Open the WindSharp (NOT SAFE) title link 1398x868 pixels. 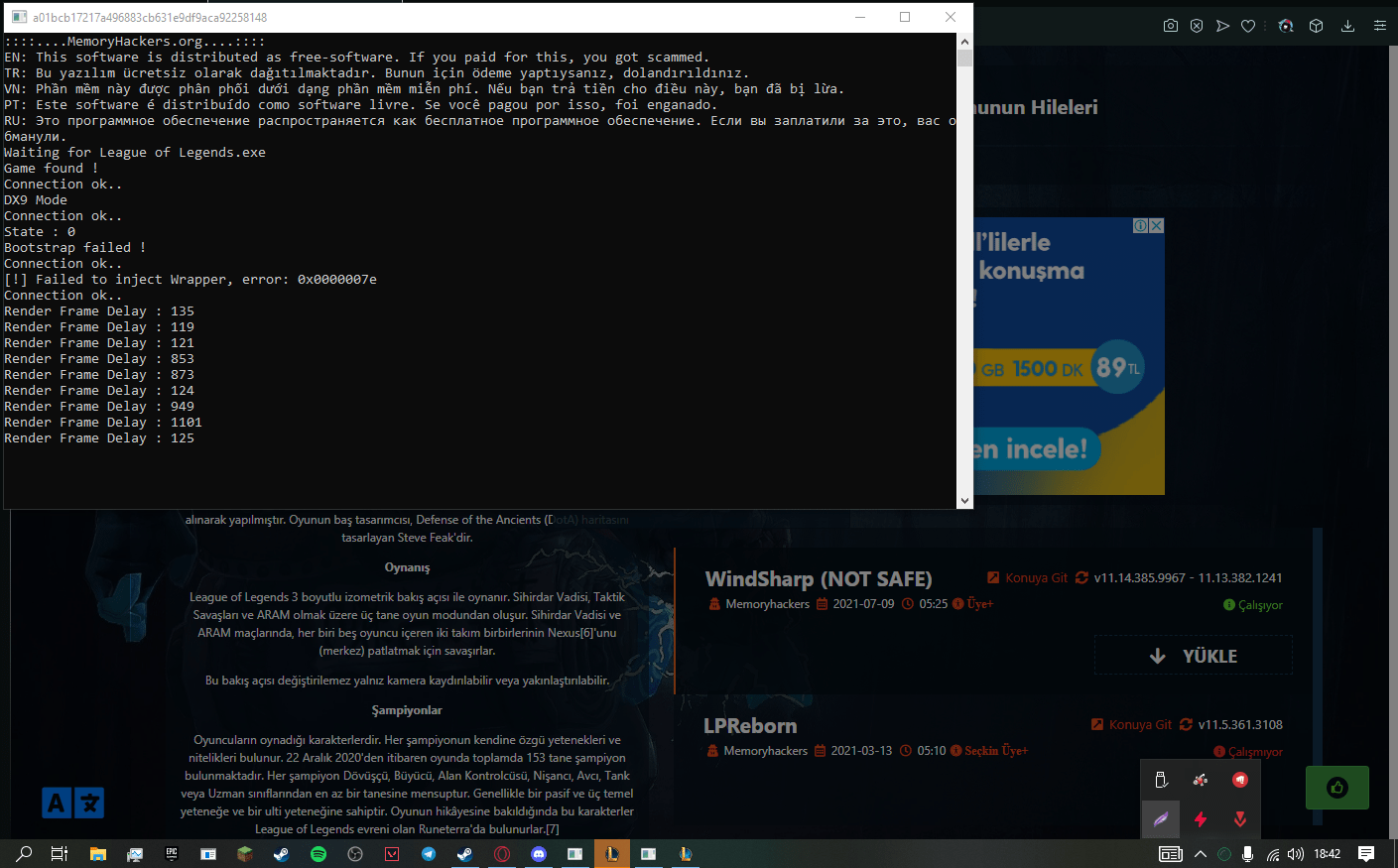click(819, 579)
